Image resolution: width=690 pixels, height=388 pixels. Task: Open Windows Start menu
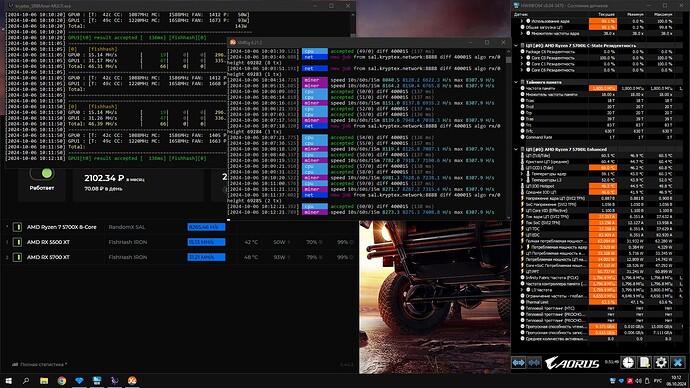(x=8, y=381)
